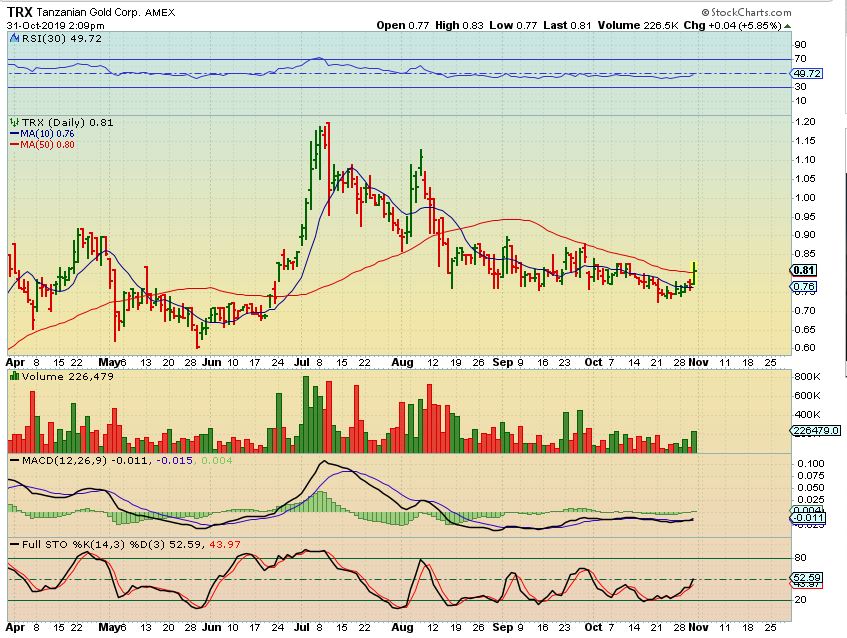
Task: Click the blue RSI indicator icon
Action: click(x=15, y=38)
